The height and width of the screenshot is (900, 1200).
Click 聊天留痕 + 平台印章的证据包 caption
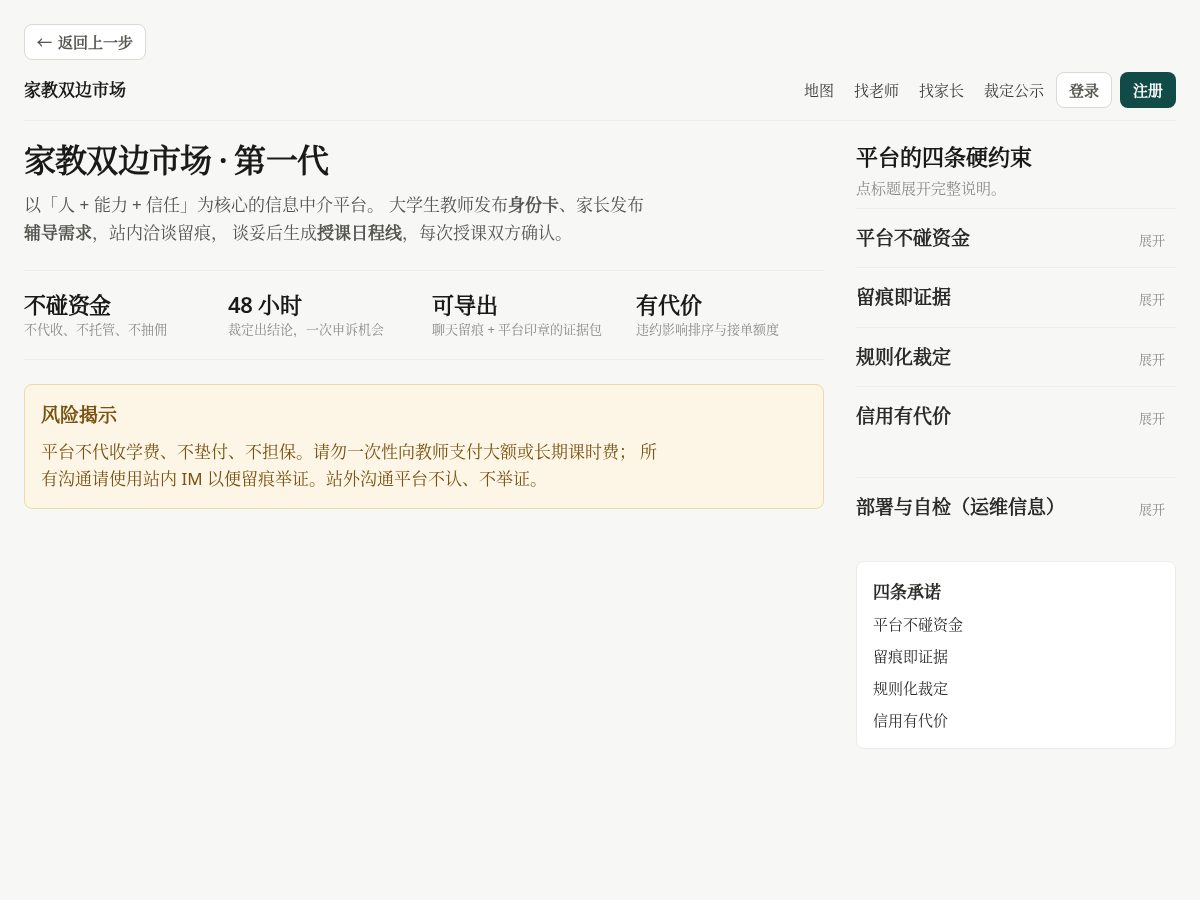(x=517, y=330)
